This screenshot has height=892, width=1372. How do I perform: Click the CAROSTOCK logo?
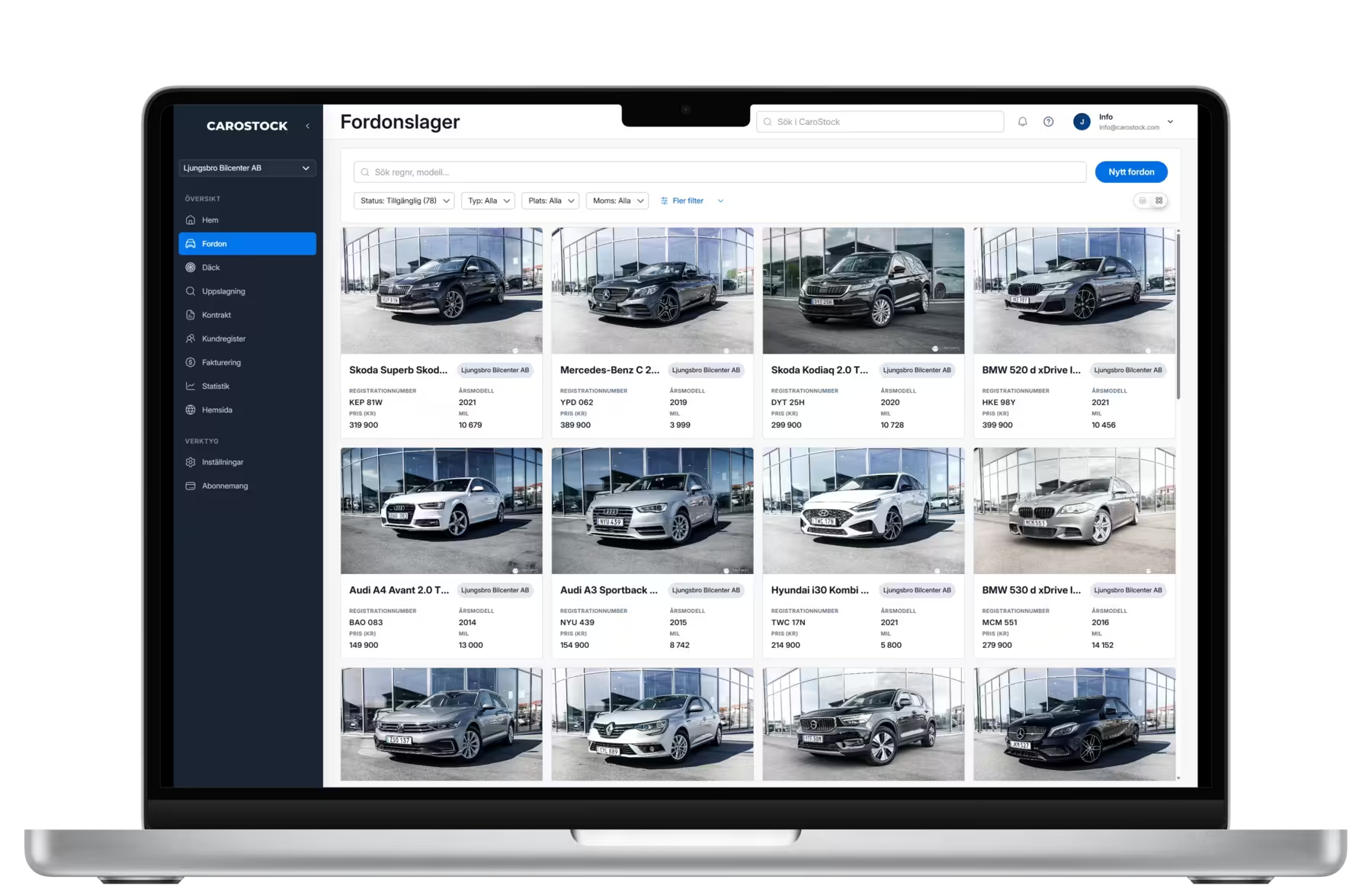click(247, 126)
